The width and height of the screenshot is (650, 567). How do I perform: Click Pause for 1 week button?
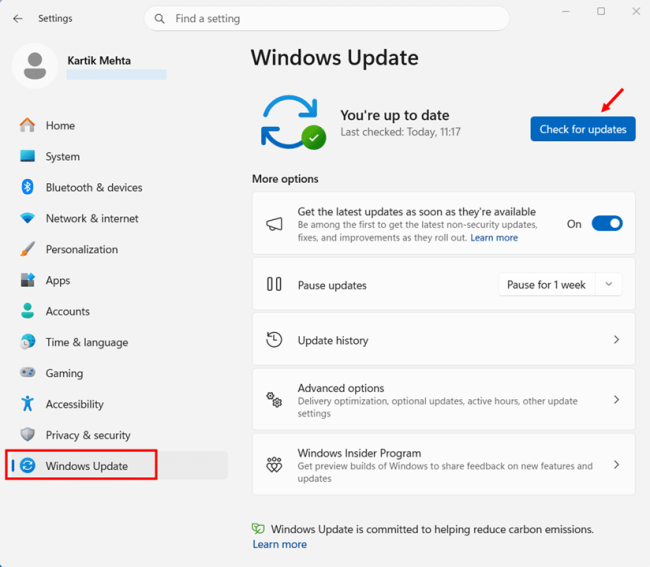pos(546,284)
